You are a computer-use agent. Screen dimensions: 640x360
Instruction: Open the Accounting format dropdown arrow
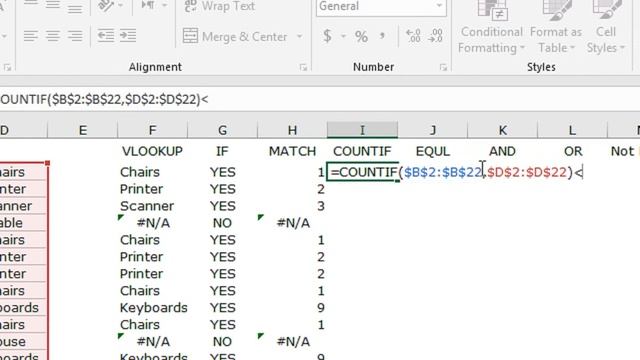[x=343, y=37]
